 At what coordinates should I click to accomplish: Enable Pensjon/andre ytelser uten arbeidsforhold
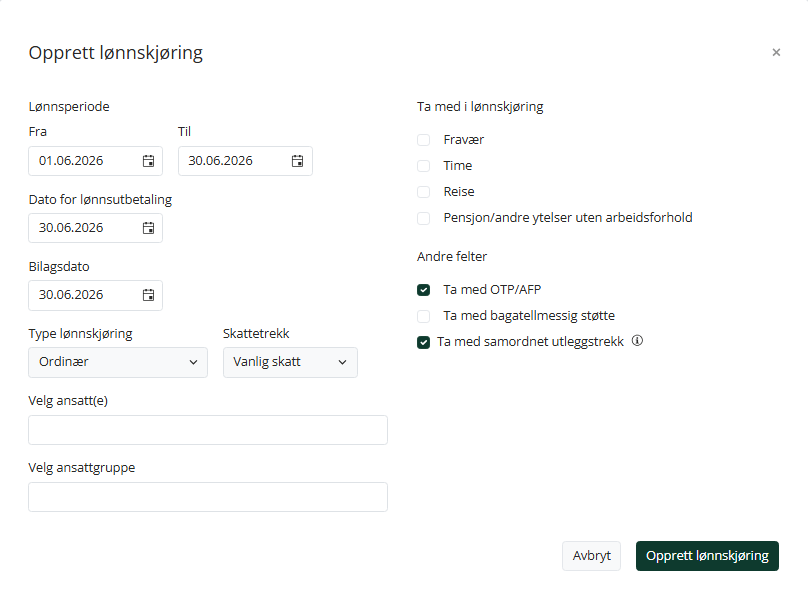point(424,218)
